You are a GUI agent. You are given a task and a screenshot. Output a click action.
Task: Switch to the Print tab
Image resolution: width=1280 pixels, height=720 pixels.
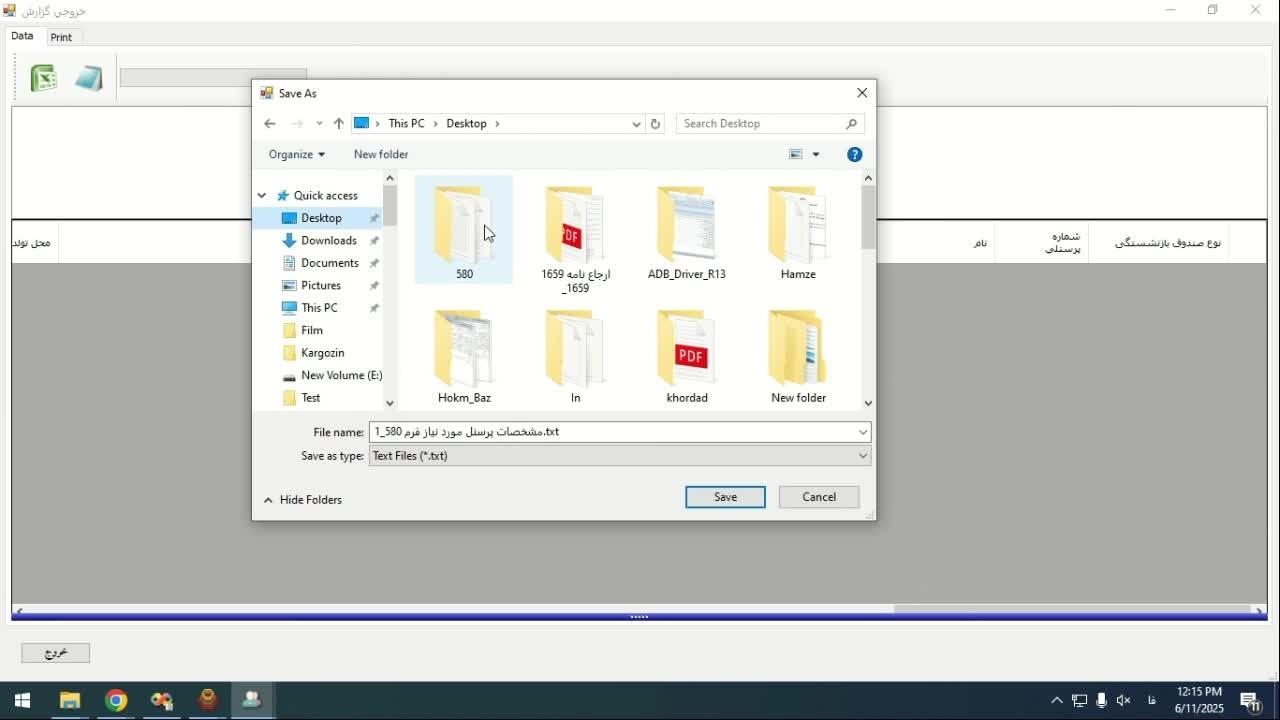[61, 37]
